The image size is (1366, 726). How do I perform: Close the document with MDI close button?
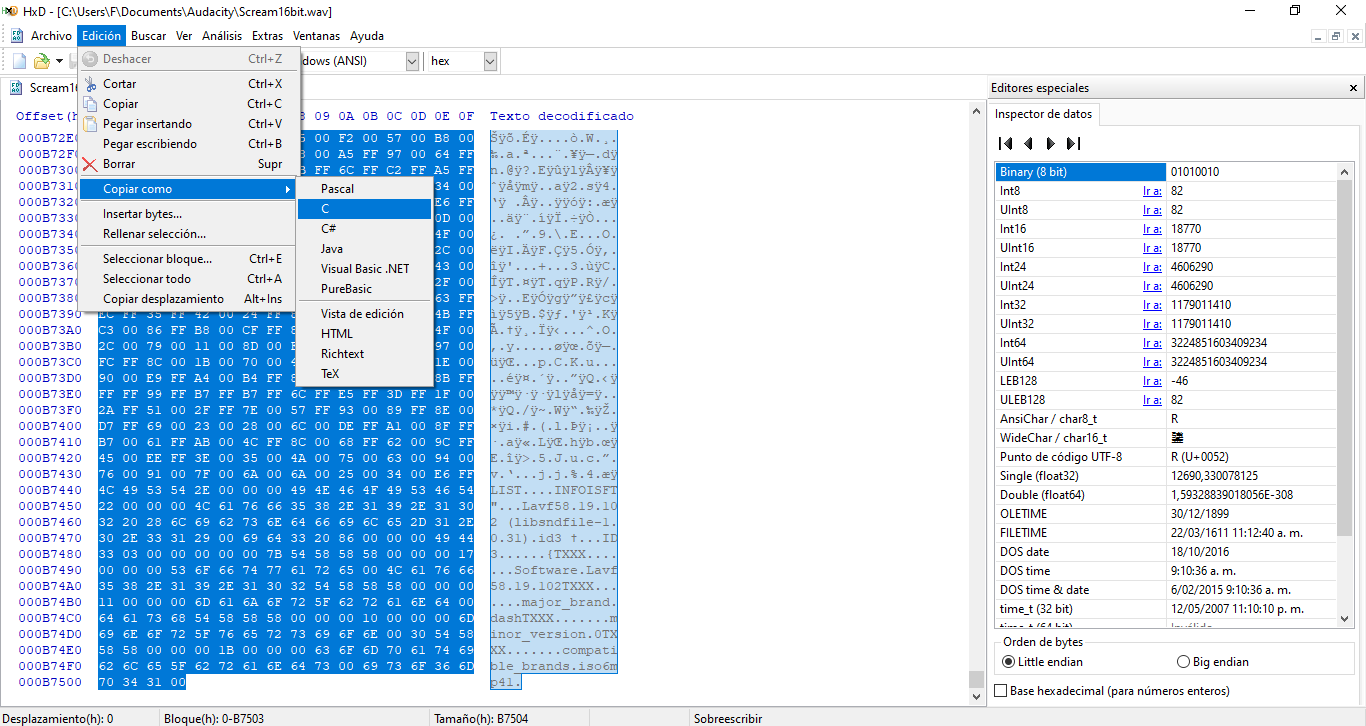click(1353, 36)
